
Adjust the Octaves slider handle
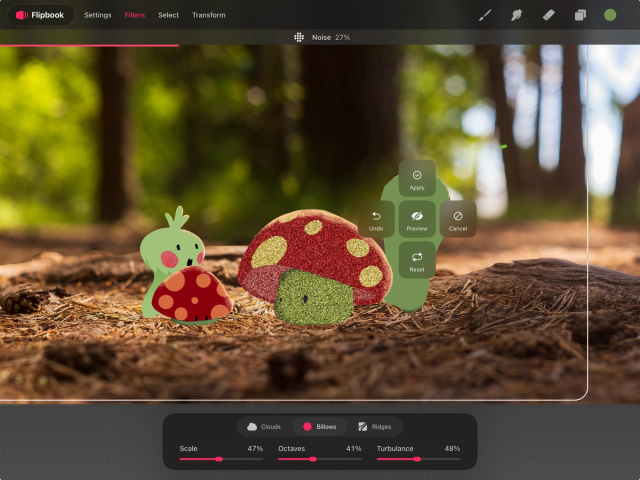click(313, 459)
